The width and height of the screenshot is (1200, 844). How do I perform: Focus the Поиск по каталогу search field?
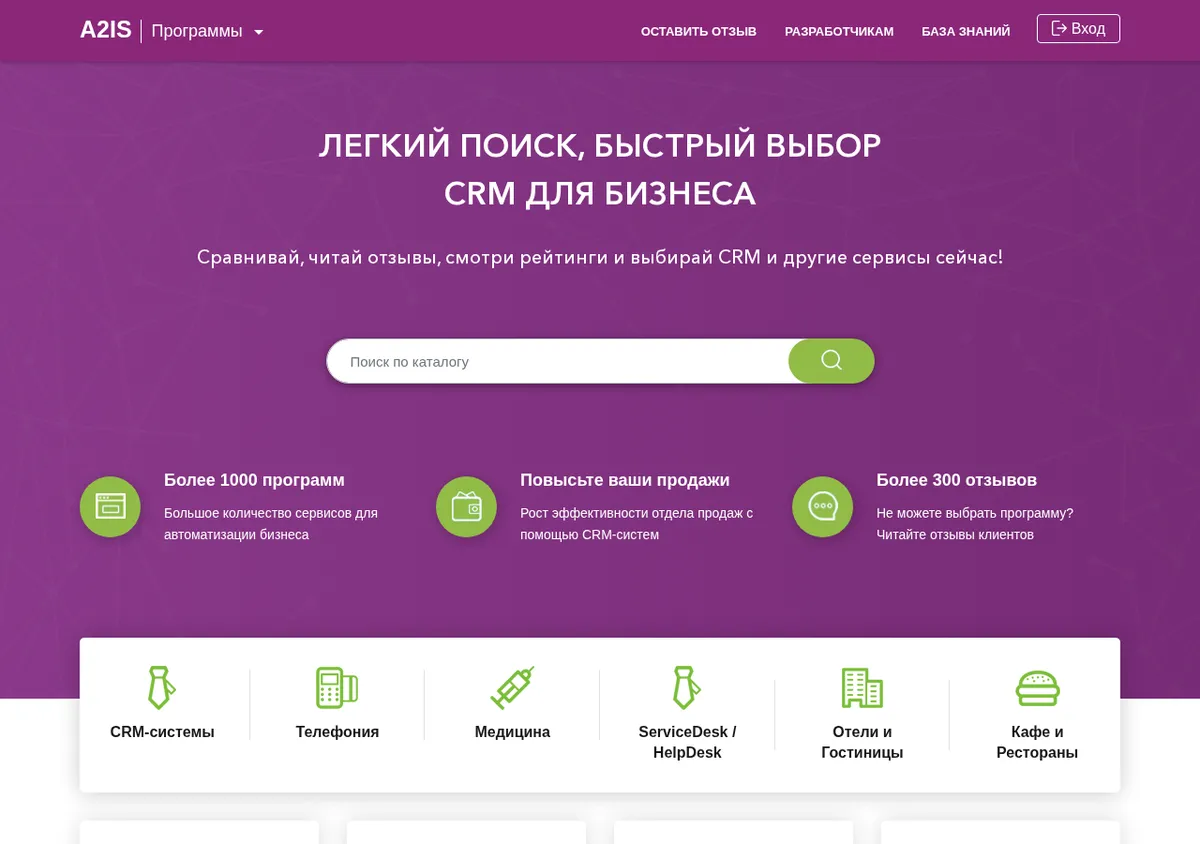click(x=558, y=361)
